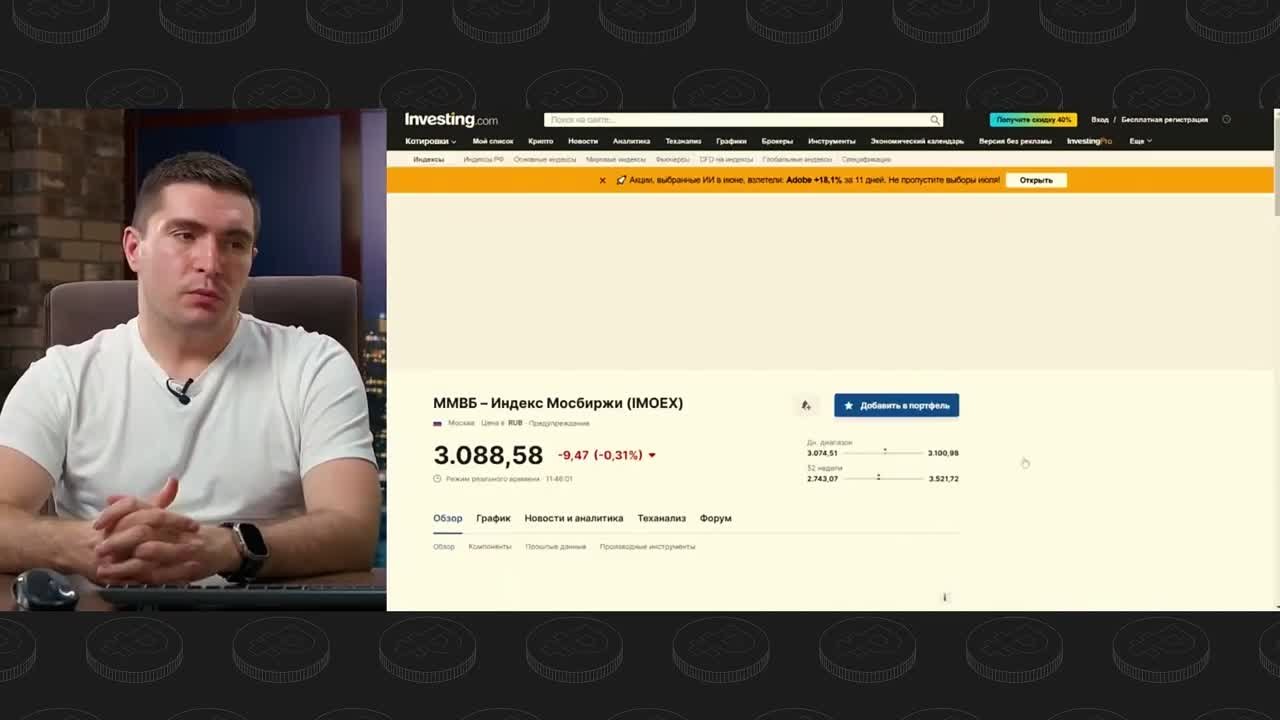Click the info icon at the page bottom
Image resolution: width=1280 pixels, height=720 pixels.
pyautogui.click(x=944, y=597)
